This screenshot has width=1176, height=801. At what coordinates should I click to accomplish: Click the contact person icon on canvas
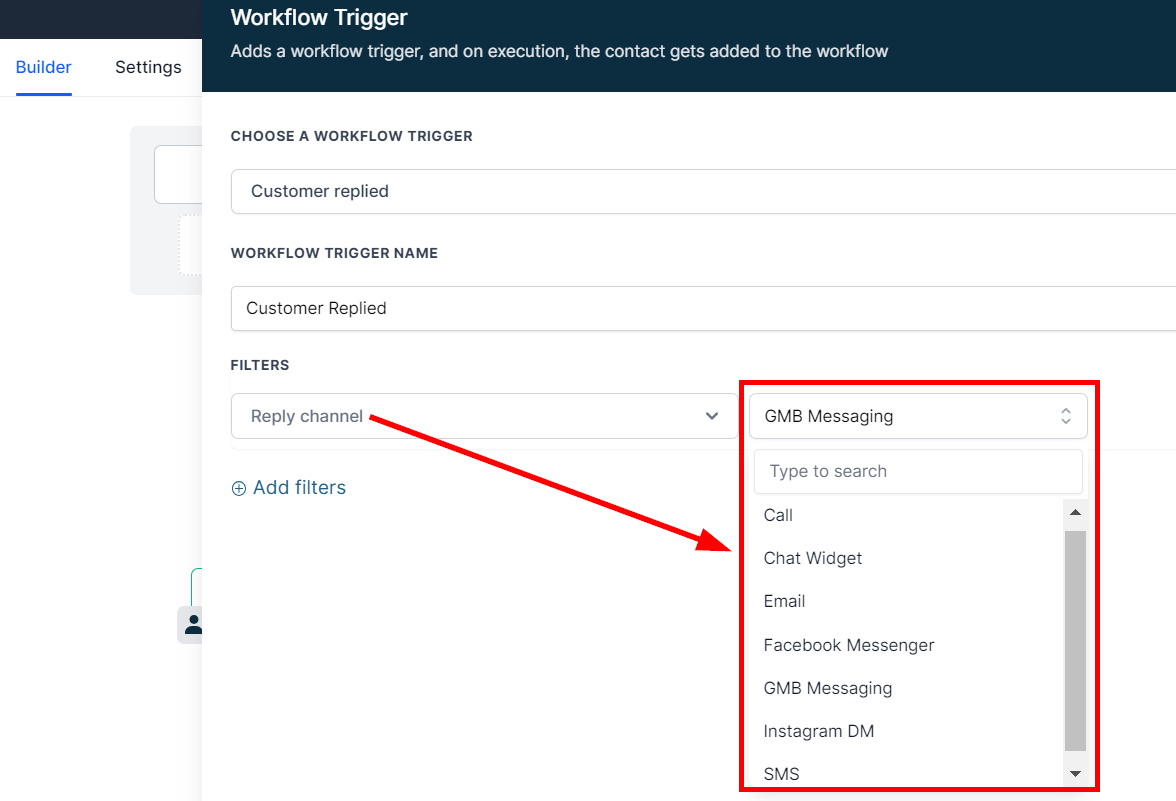click(192, 625)
